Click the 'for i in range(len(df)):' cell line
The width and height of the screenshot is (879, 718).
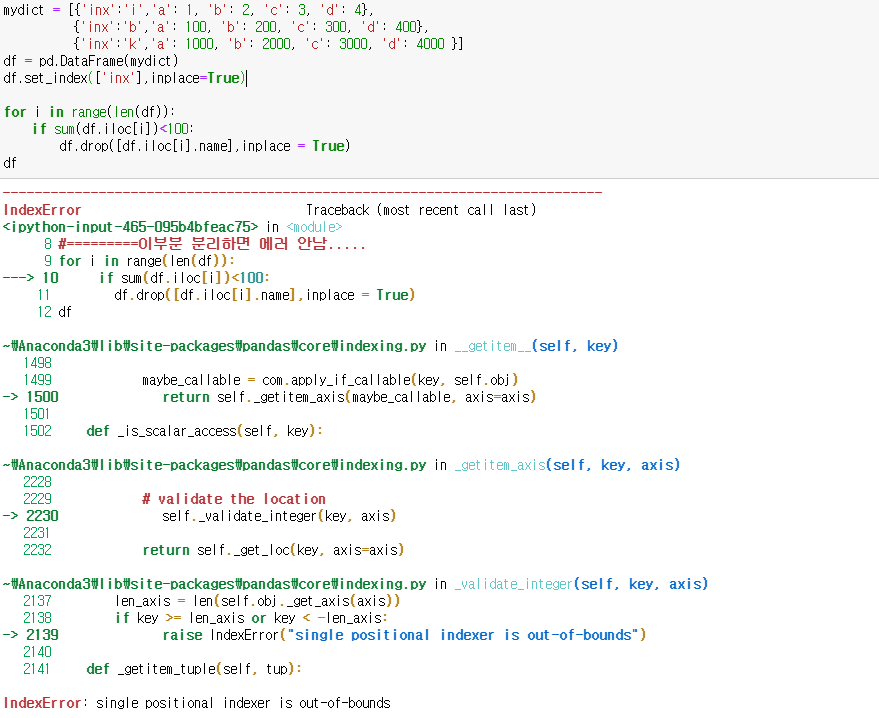[89, 112]
